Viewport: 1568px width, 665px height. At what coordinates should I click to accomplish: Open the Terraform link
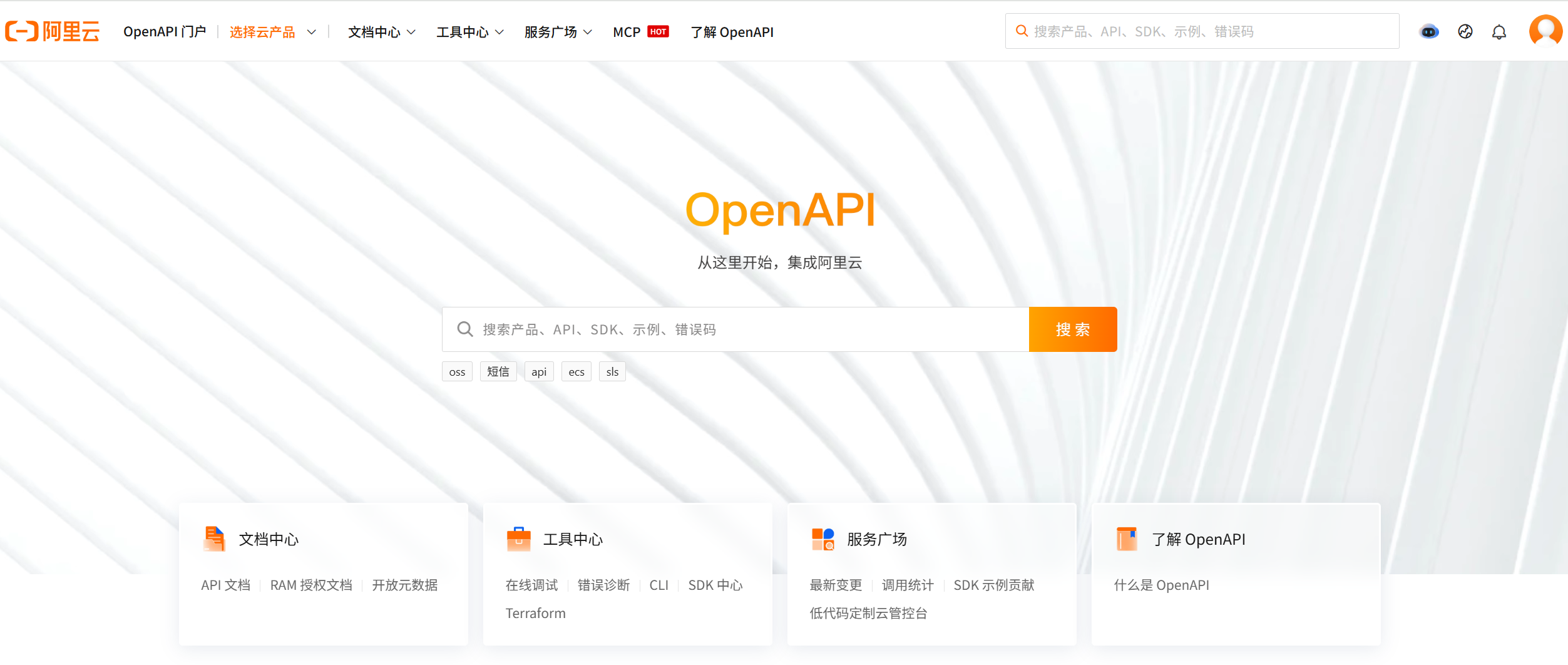click(536, 613)
